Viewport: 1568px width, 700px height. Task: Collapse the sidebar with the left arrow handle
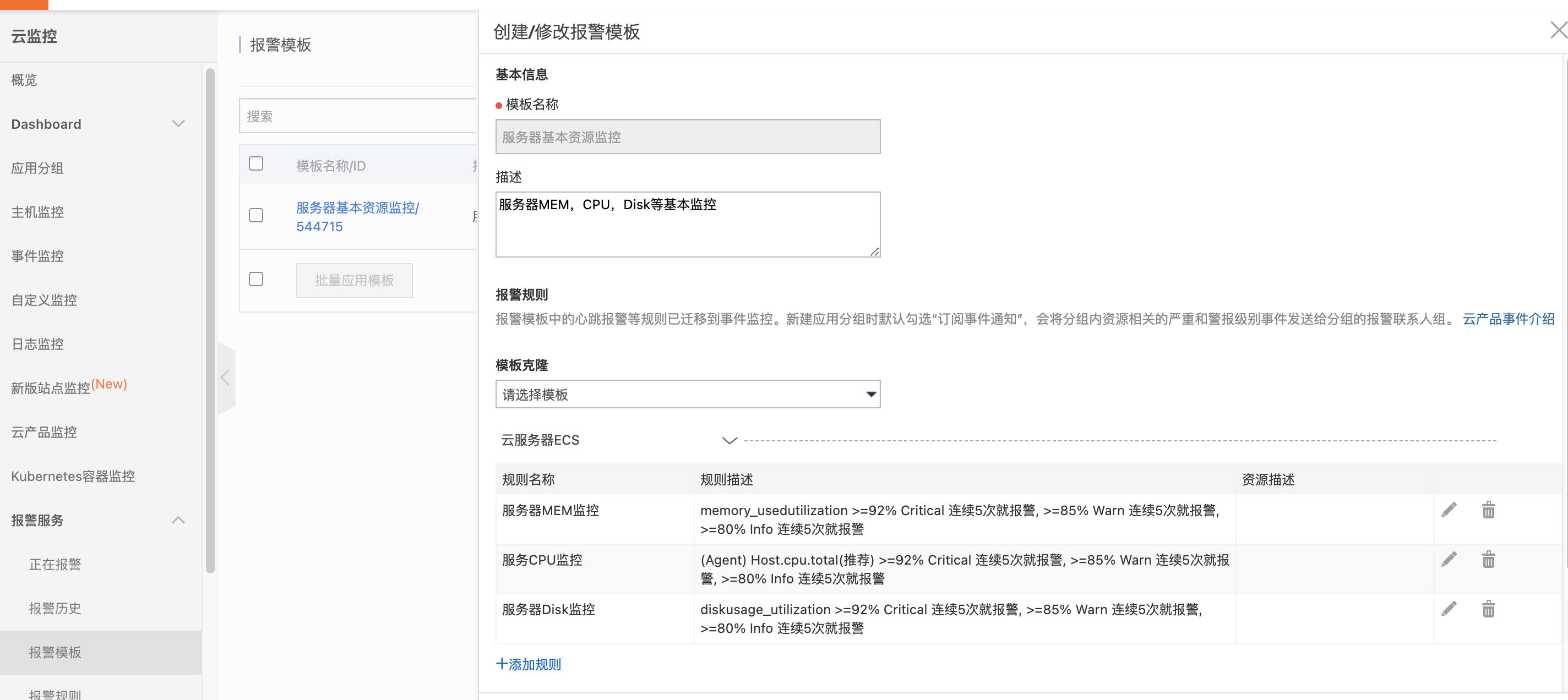225,378
